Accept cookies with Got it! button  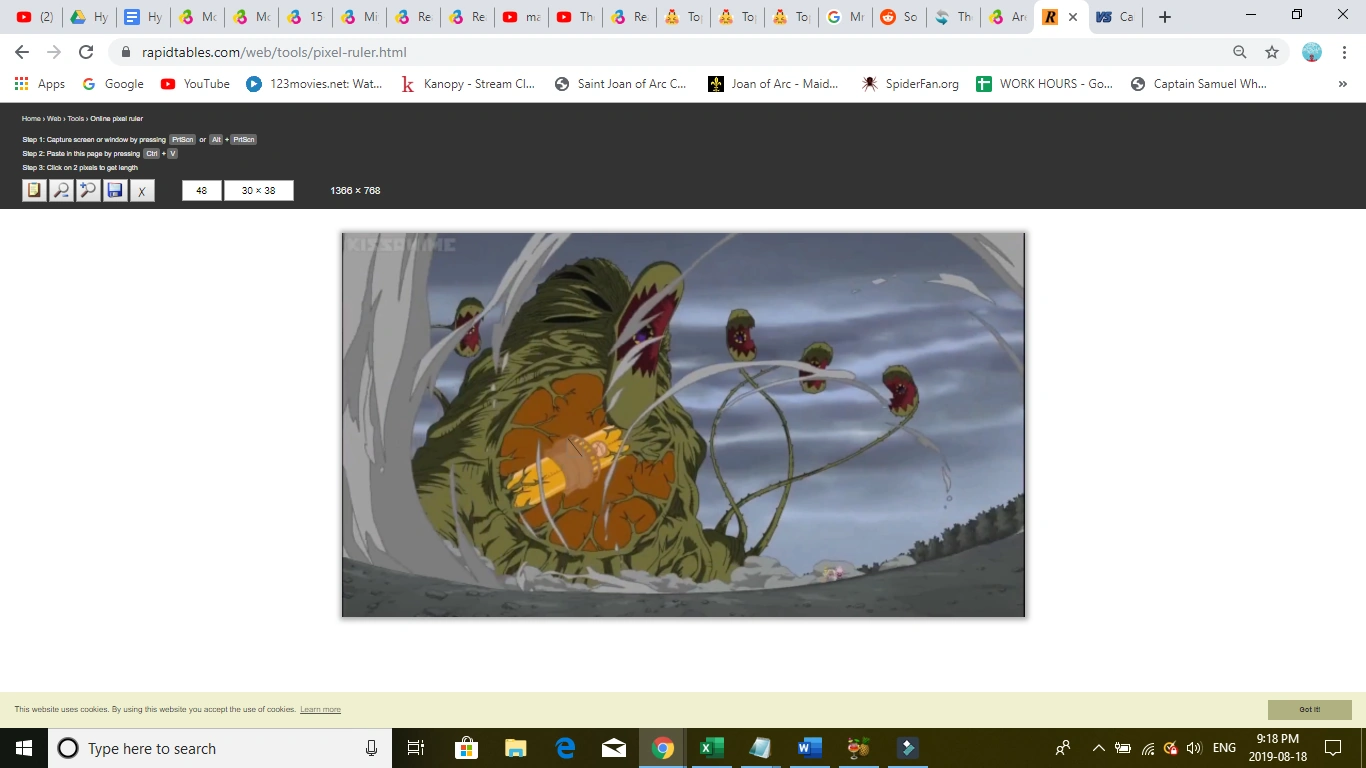click(x=1310, y=709)
